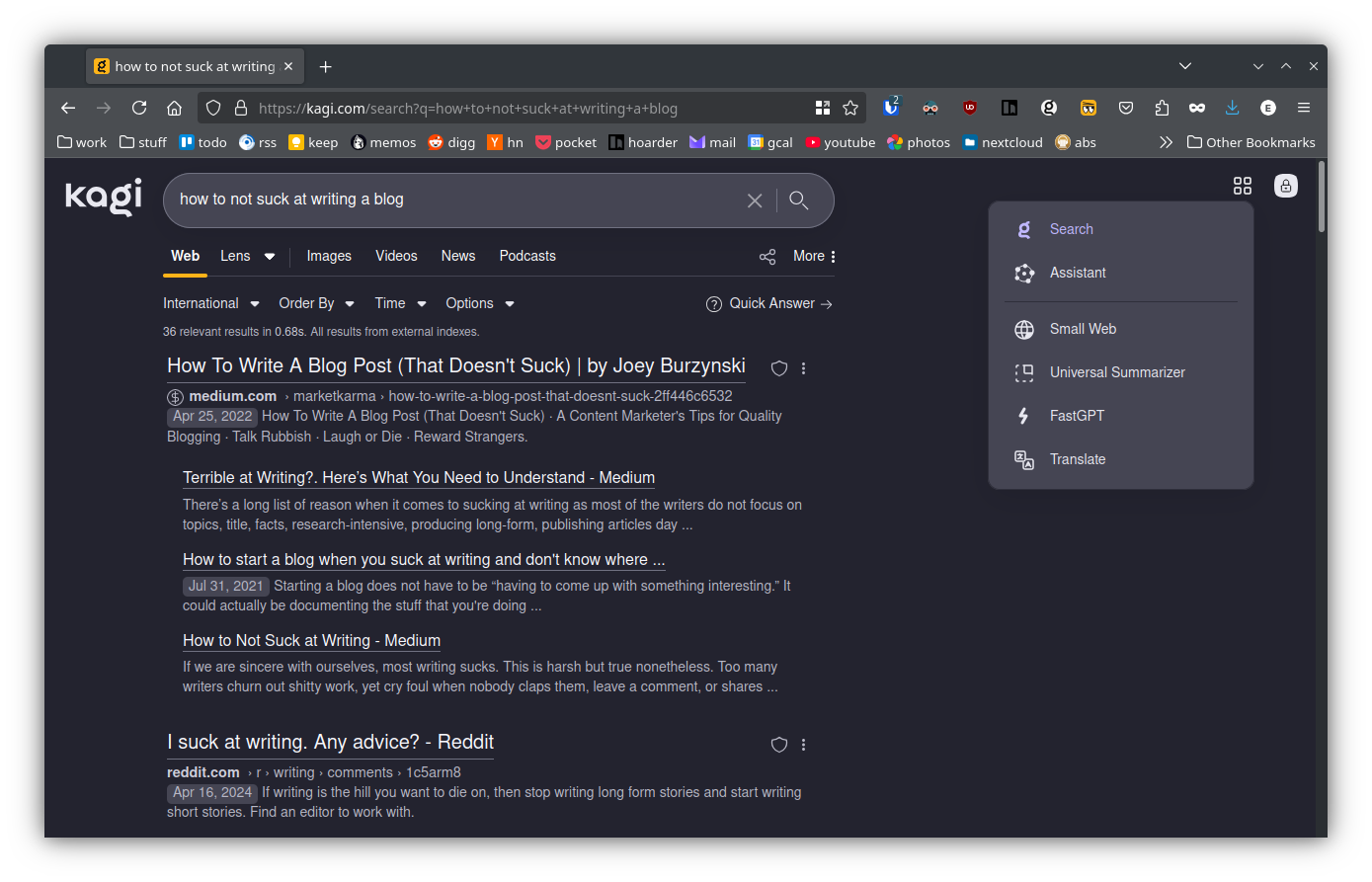
Task: Open the share results icon
Action: point(767,257)
